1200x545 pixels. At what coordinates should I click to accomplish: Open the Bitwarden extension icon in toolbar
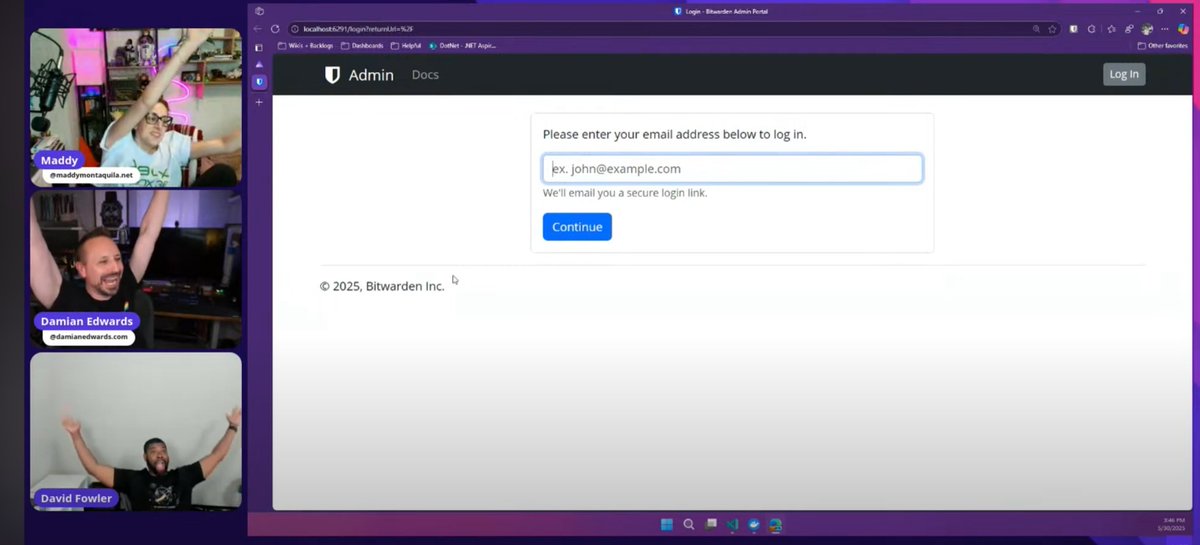(x=1073, y=29)
